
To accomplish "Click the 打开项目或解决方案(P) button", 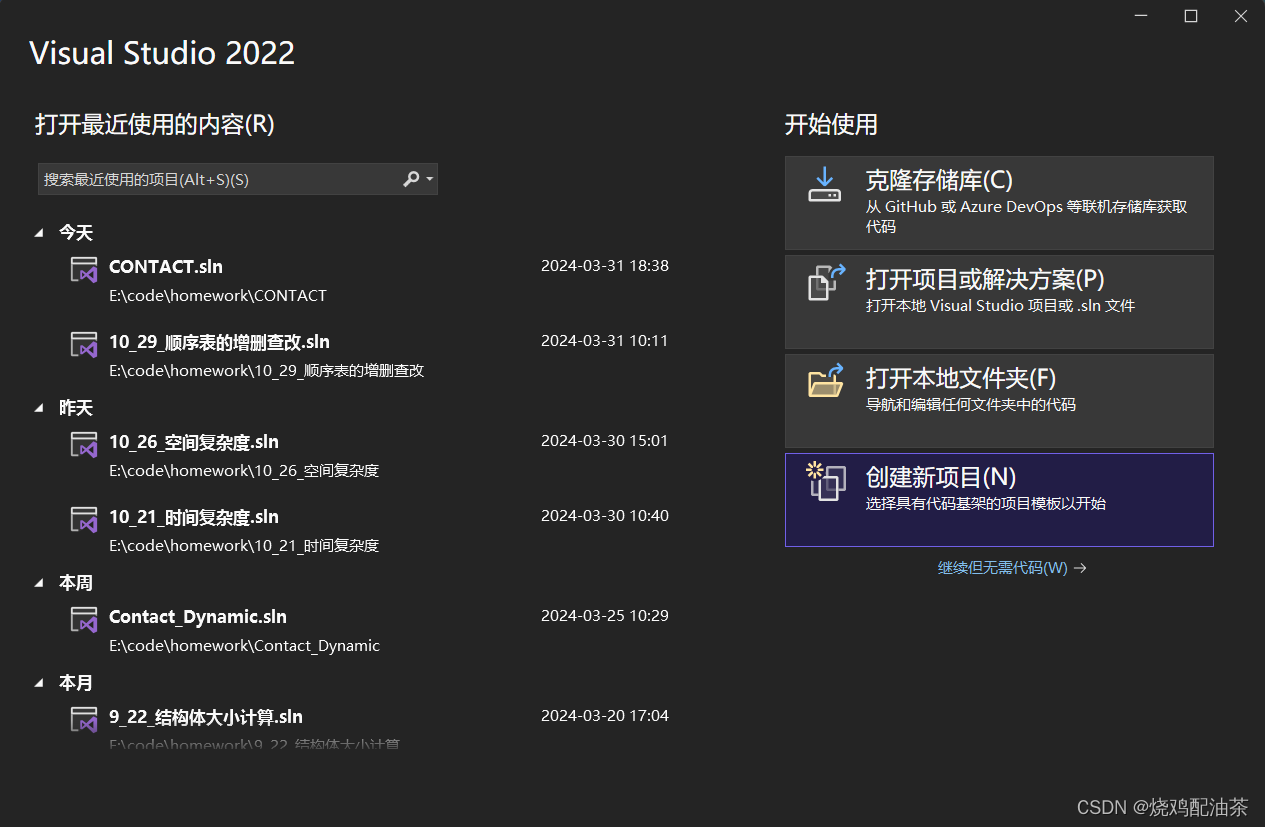I will pyautogui.click(x=999, y=302).
